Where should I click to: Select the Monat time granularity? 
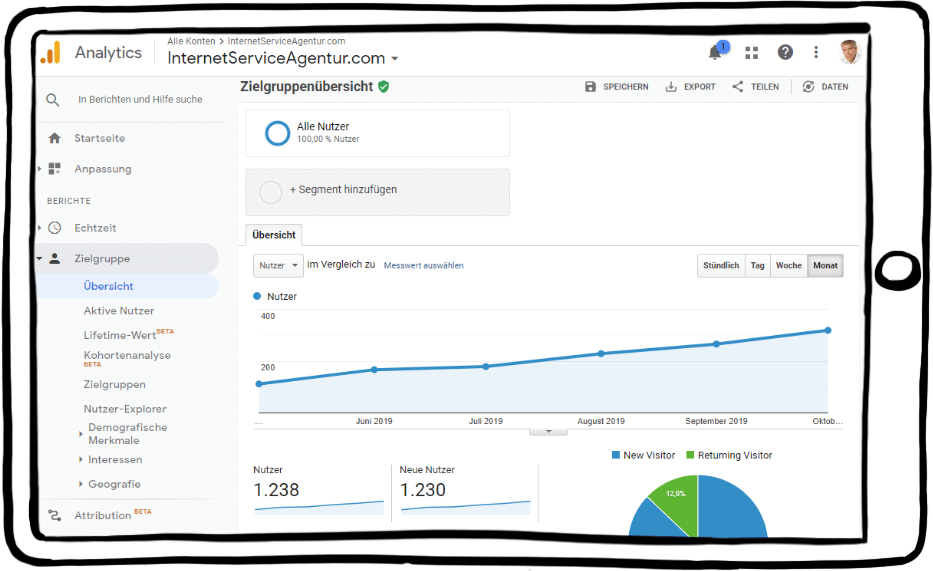[x=825, y=265]
